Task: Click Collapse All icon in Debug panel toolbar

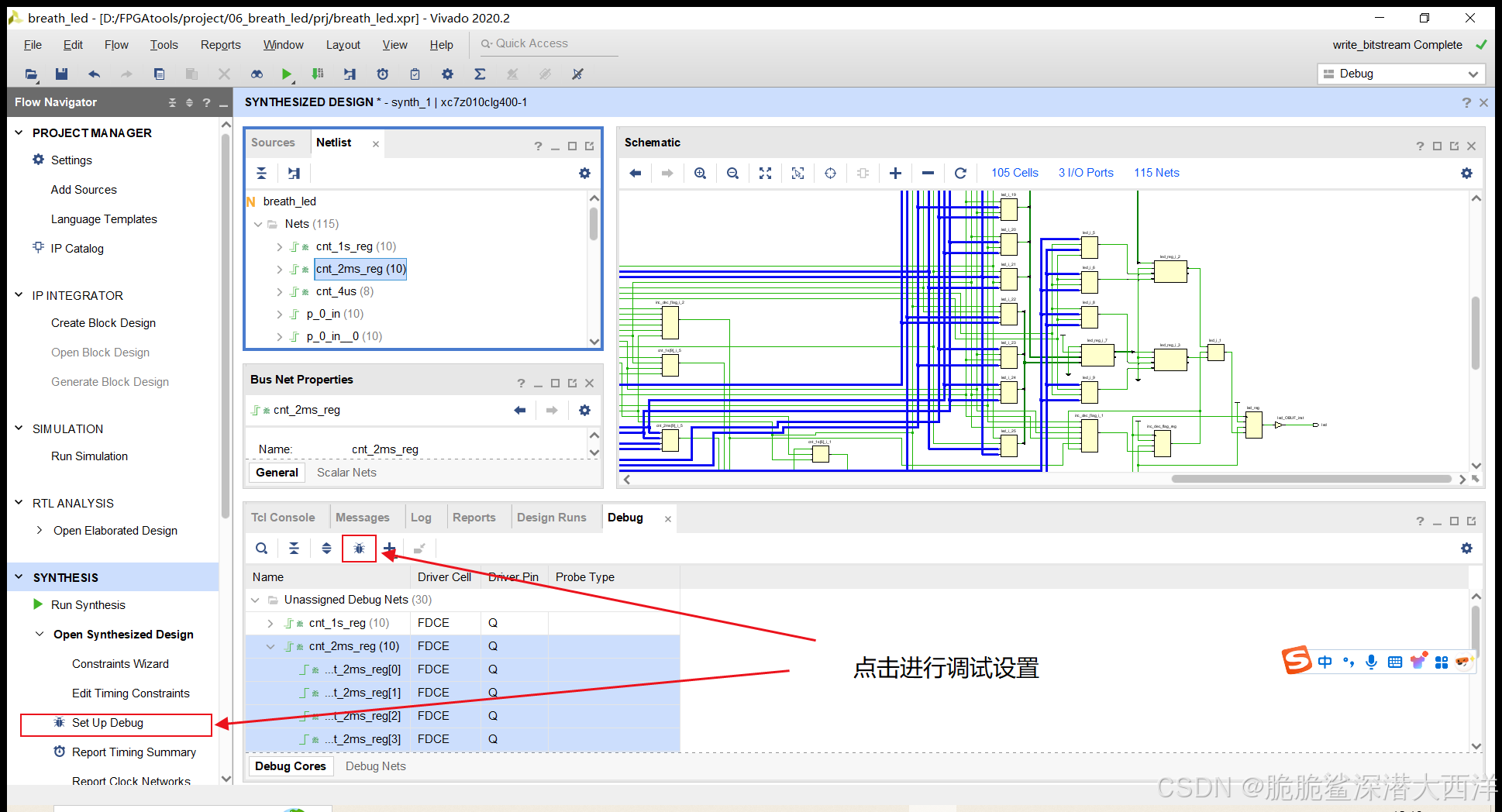Action: pos(294,549)
